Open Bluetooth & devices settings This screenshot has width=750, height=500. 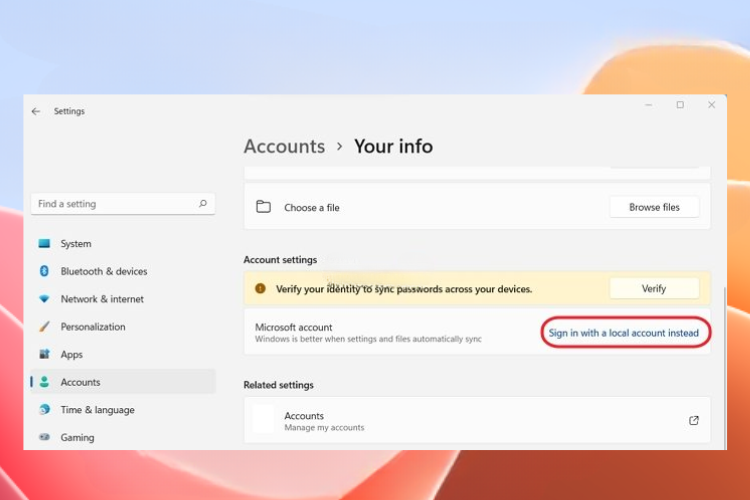click(123, 271)
